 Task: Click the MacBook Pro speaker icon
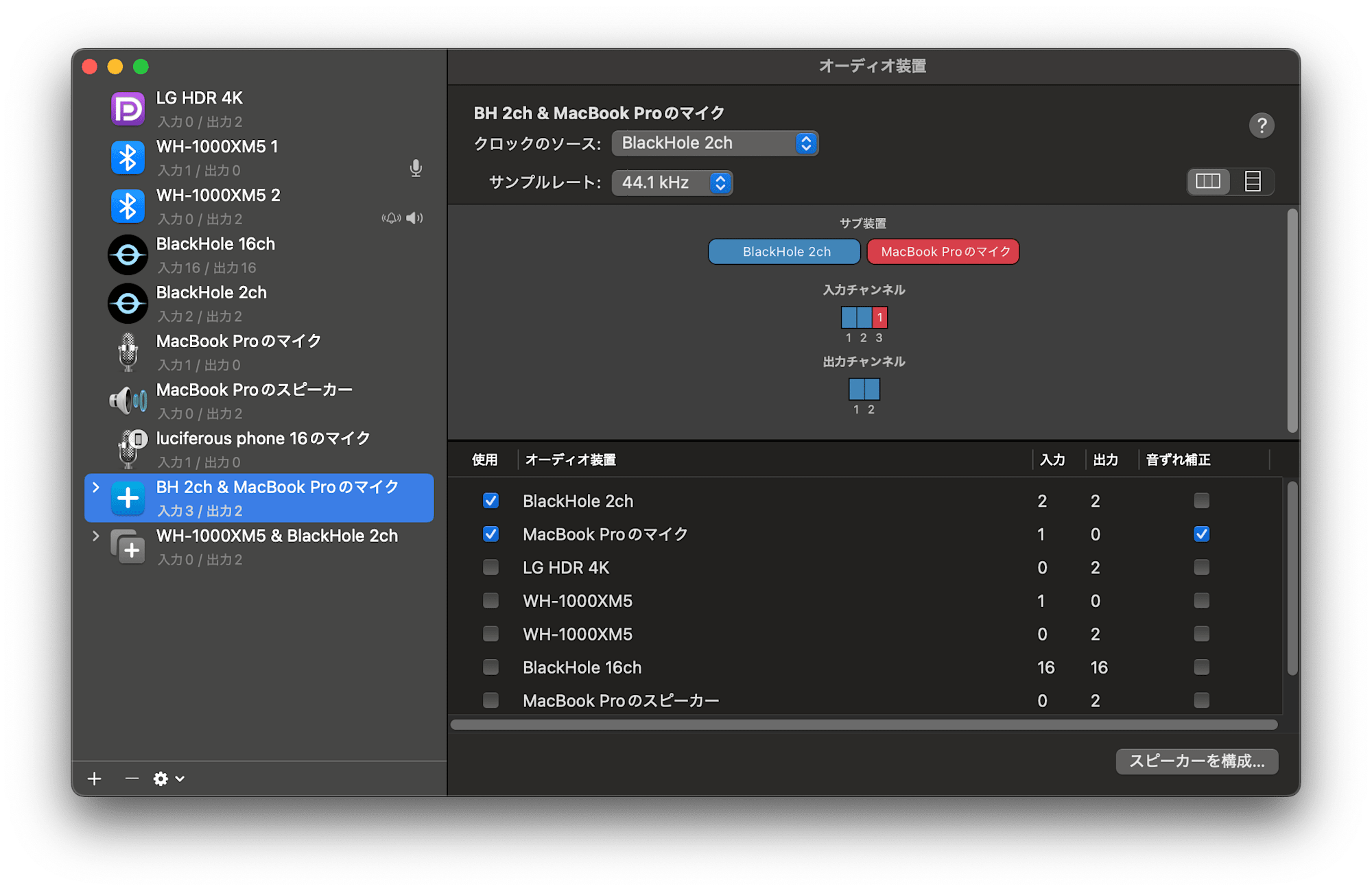(x=128, y=401)
